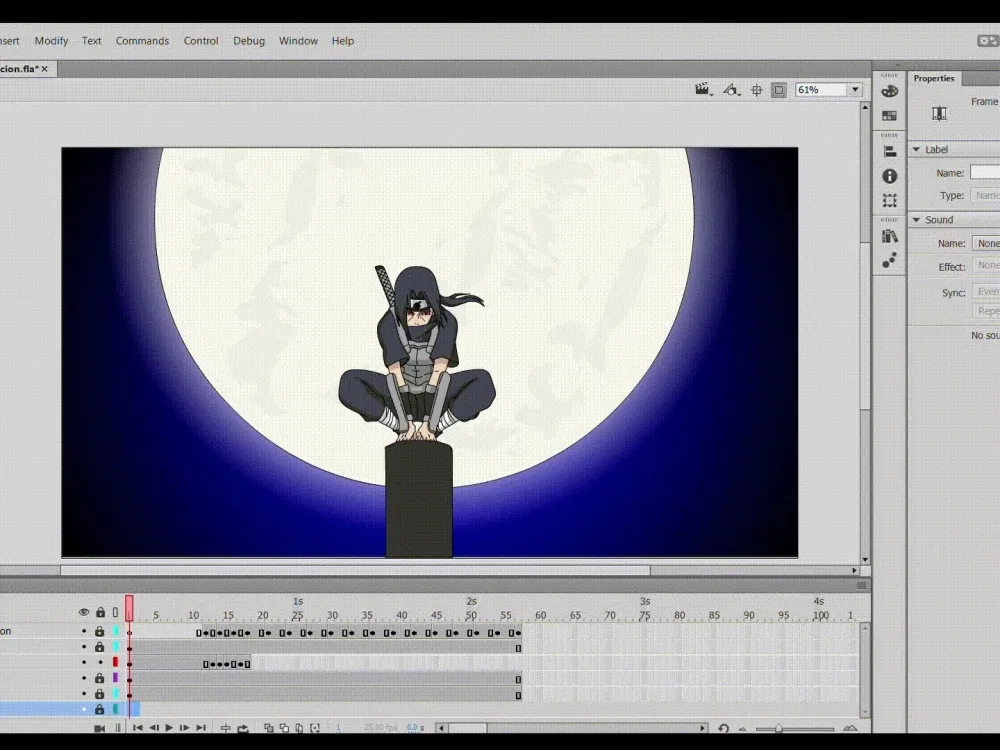This screenshot has height=750, width=1000.
Task: Click the Center Stage crosshair icon
Action: pyautogui.click(x=756, y=90)
